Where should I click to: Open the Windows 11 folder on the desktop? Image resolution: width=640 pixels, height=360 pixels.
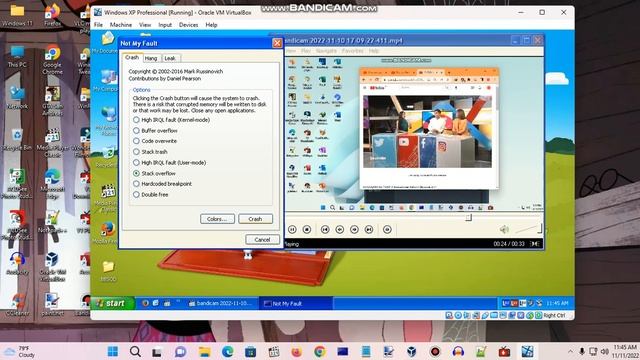[x=17, y=15]
